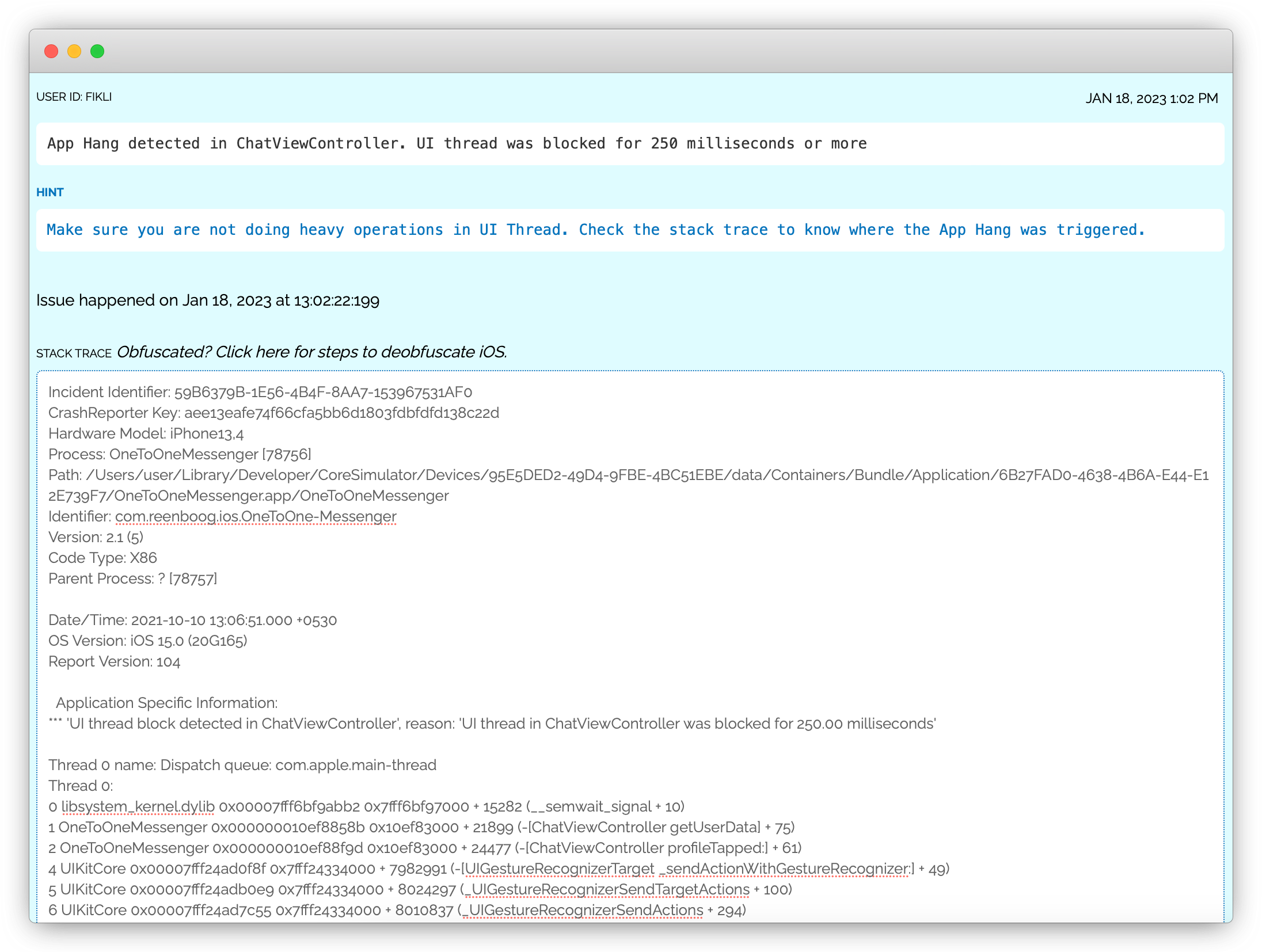1262x952 pixels.
Task: Click the hint text about heavy operations
Action: (595, 230)
